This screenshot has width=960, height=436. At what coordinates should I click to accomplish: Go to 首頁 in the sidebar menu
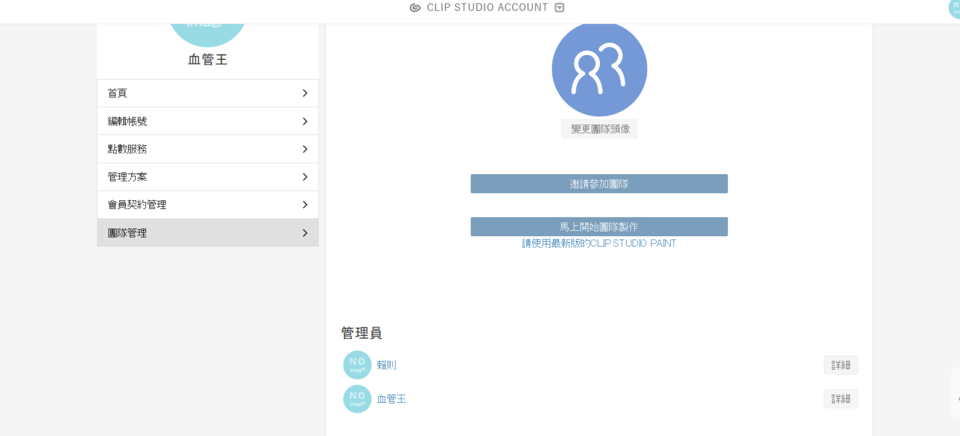(x=207, y=93)
